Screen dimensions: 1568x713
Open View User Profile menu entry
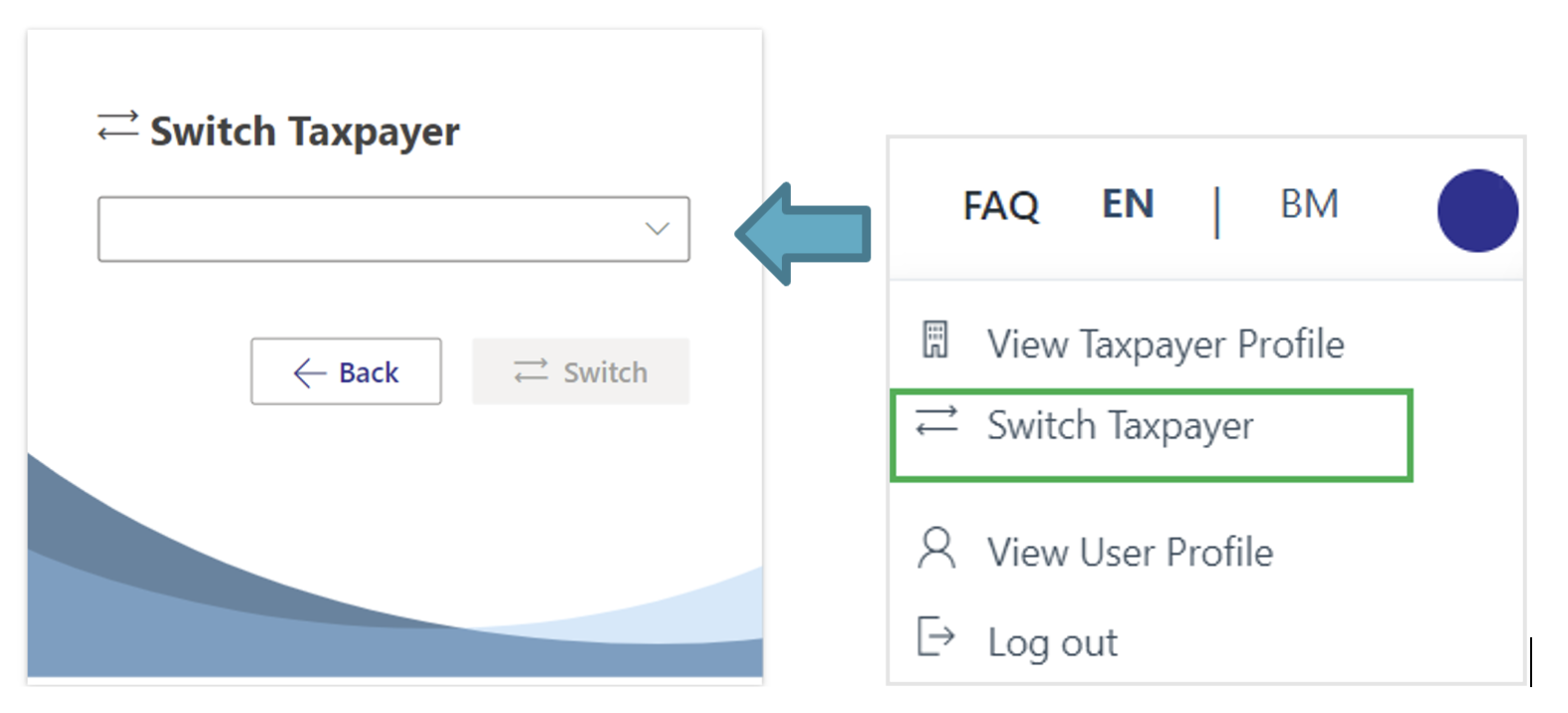click(x=1129, y=553)
